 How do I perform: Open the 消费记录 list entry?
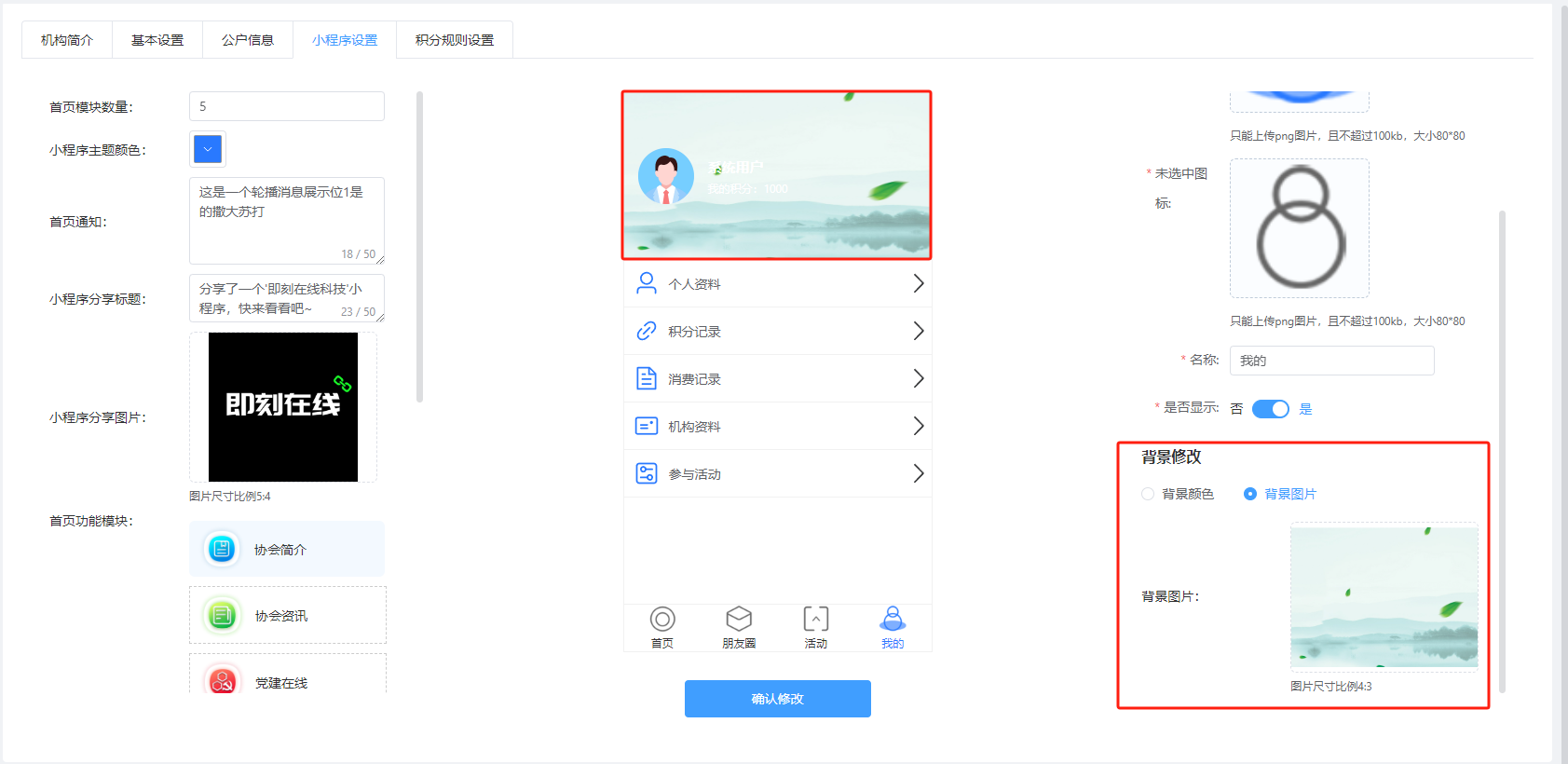[694, 379]
